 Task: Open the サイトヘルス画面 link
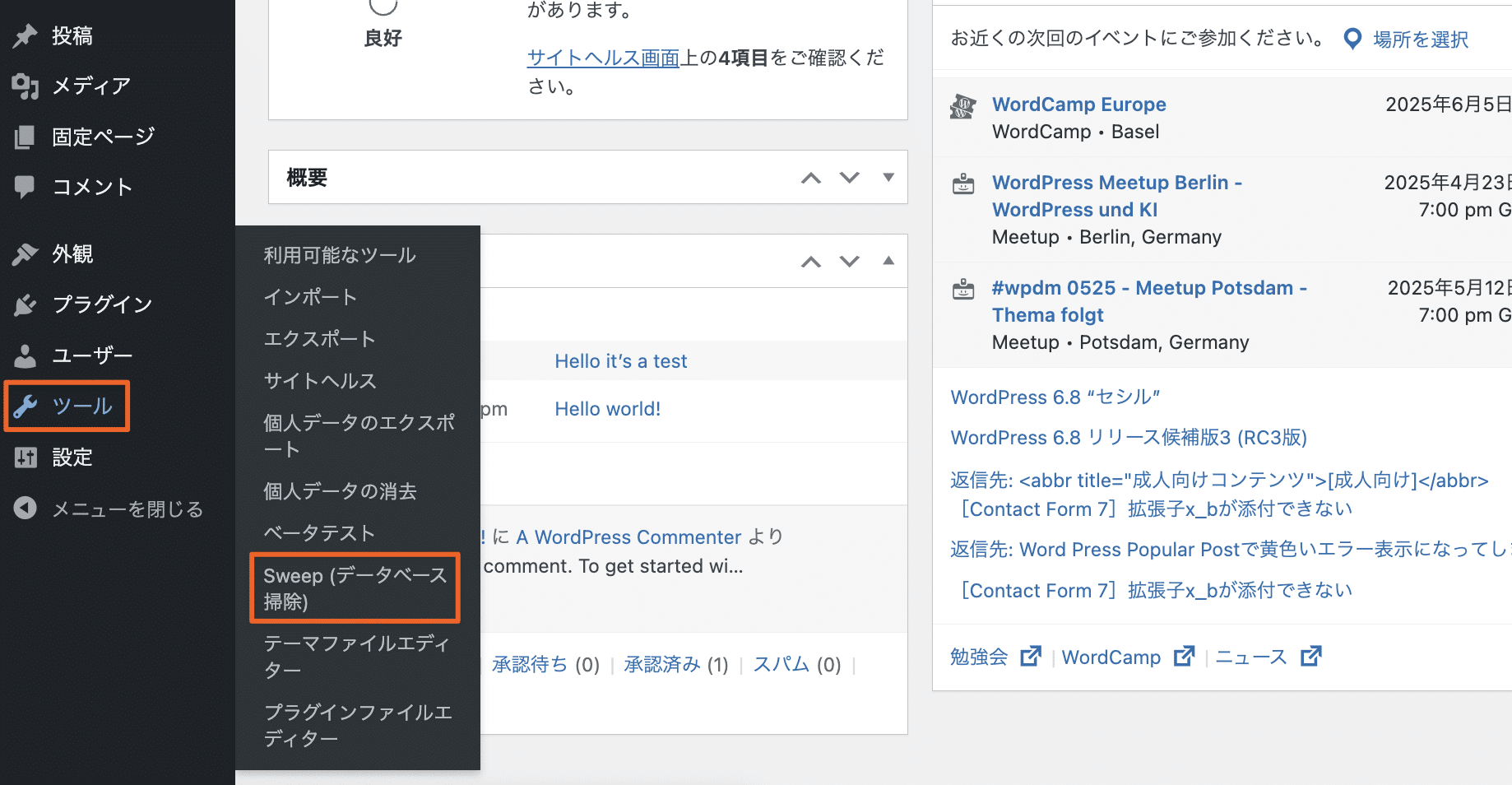point(603,58)
